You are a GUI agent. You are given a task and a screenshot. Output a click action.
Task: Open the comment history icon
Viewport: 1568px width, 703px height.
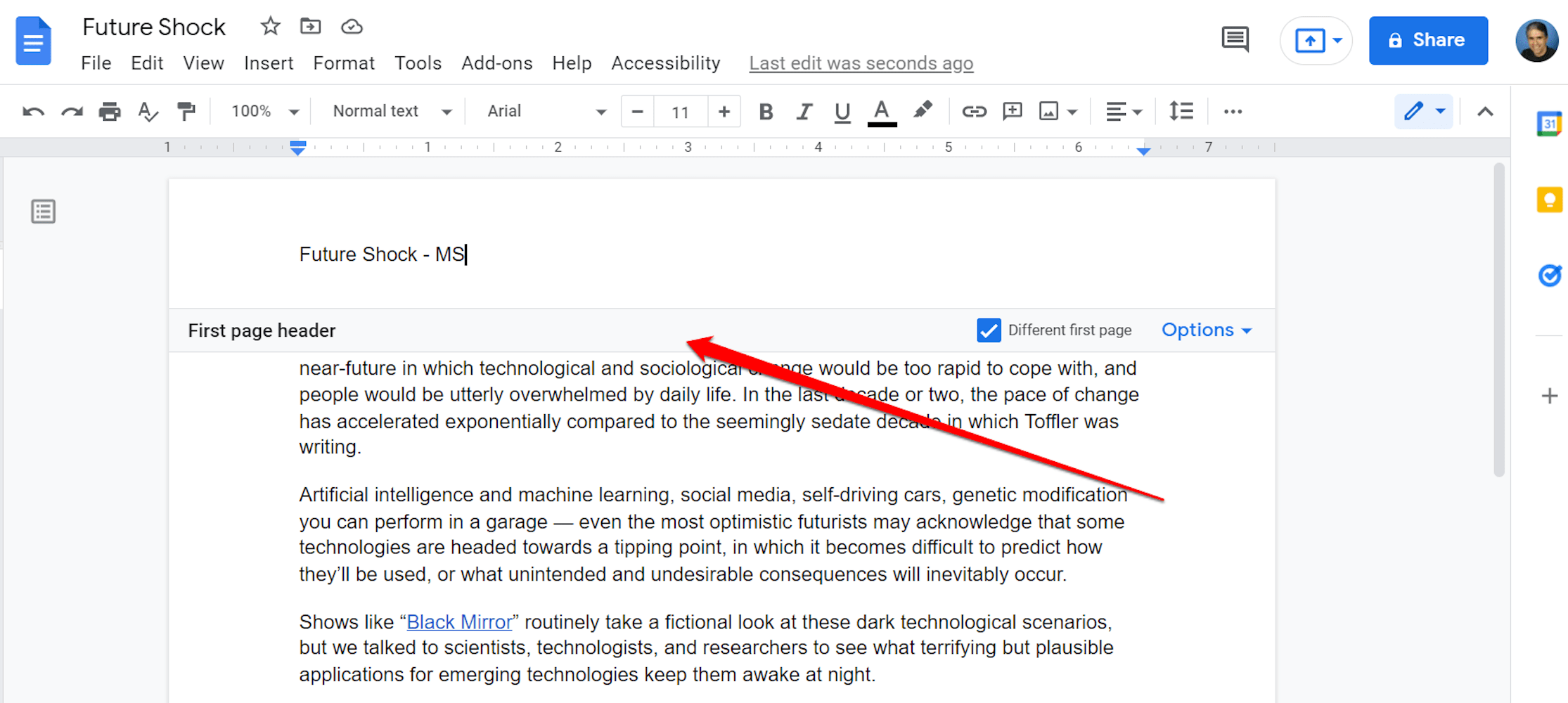1235,39
